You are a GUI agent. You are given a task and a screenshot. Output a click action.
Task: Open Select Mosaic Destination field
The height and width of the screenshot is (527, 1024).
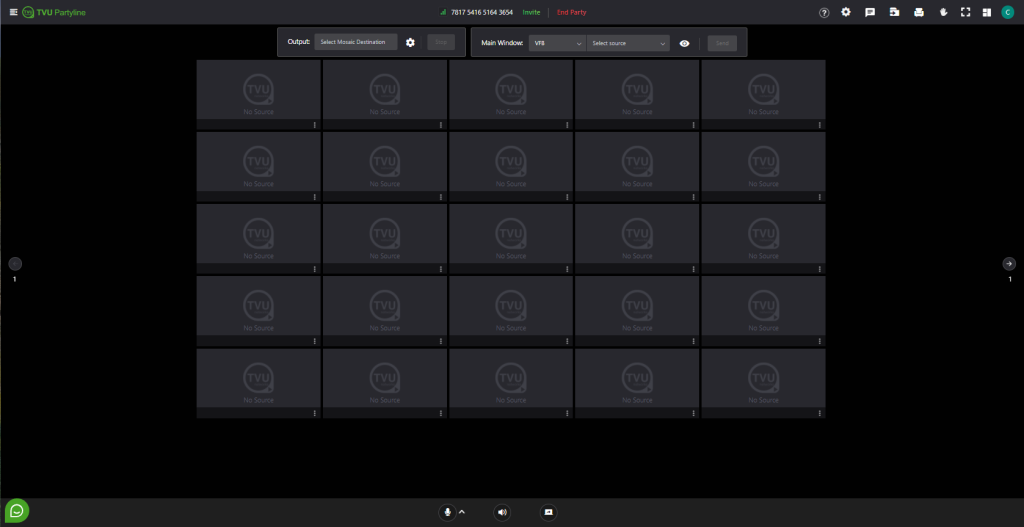356,42
